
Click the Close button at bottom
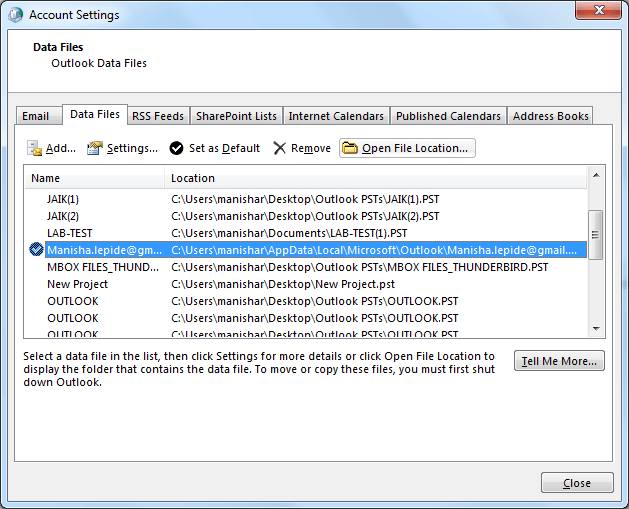point(577,483)
